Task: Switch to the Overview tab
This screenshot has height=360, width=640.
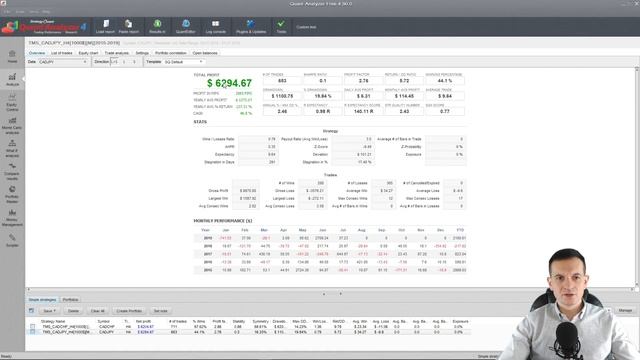Action: tap(37, 53)
